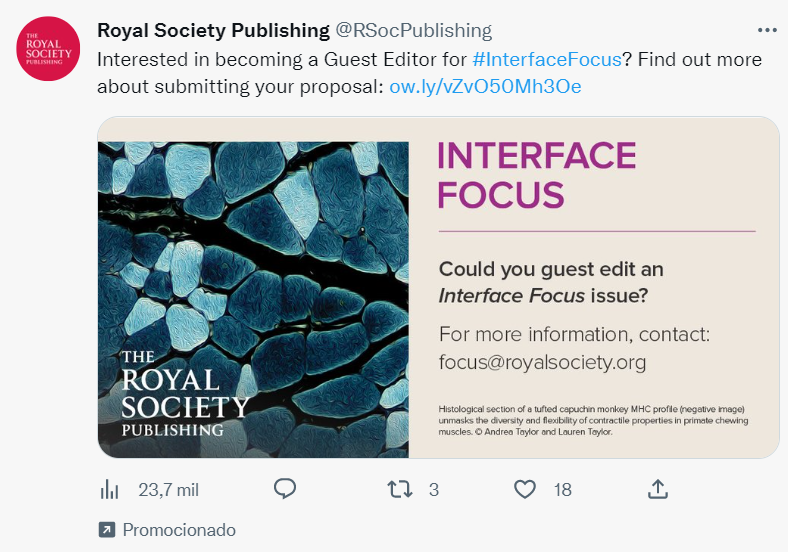788x552 pixels.
Task: Click the promoted arrow icon beside Promocionado
Action: 107,529
